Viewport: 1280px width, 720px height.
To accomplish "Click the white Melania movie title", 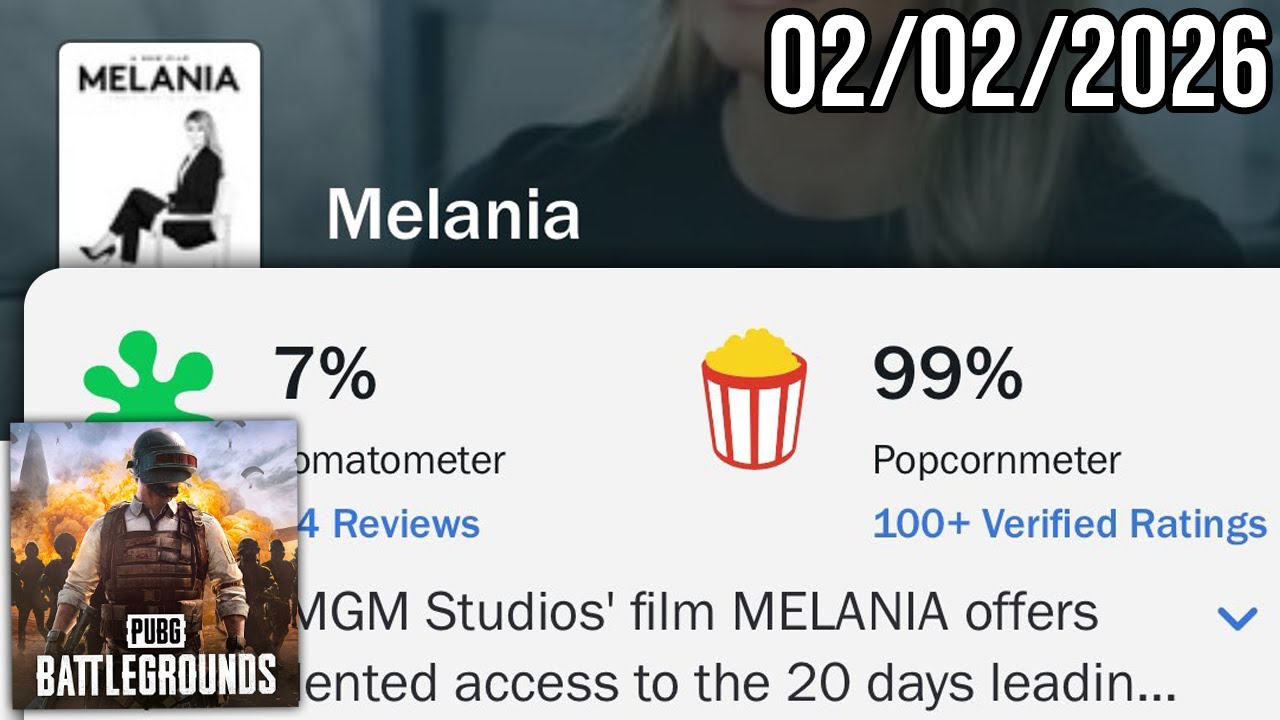I will tap(453, 214).
